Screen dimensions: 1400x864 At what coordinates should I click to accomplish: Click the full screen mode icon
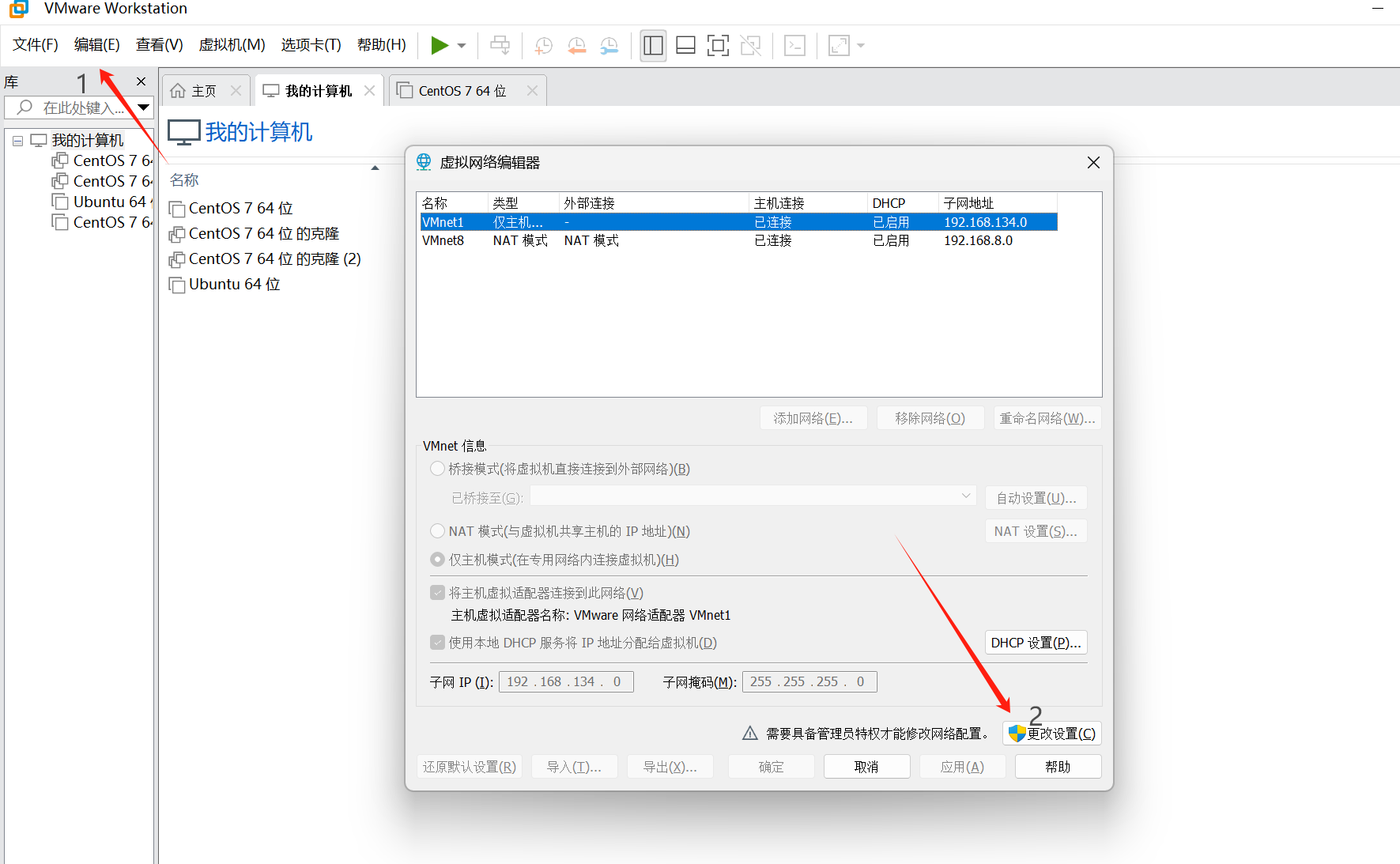click(x=718, y=45)
